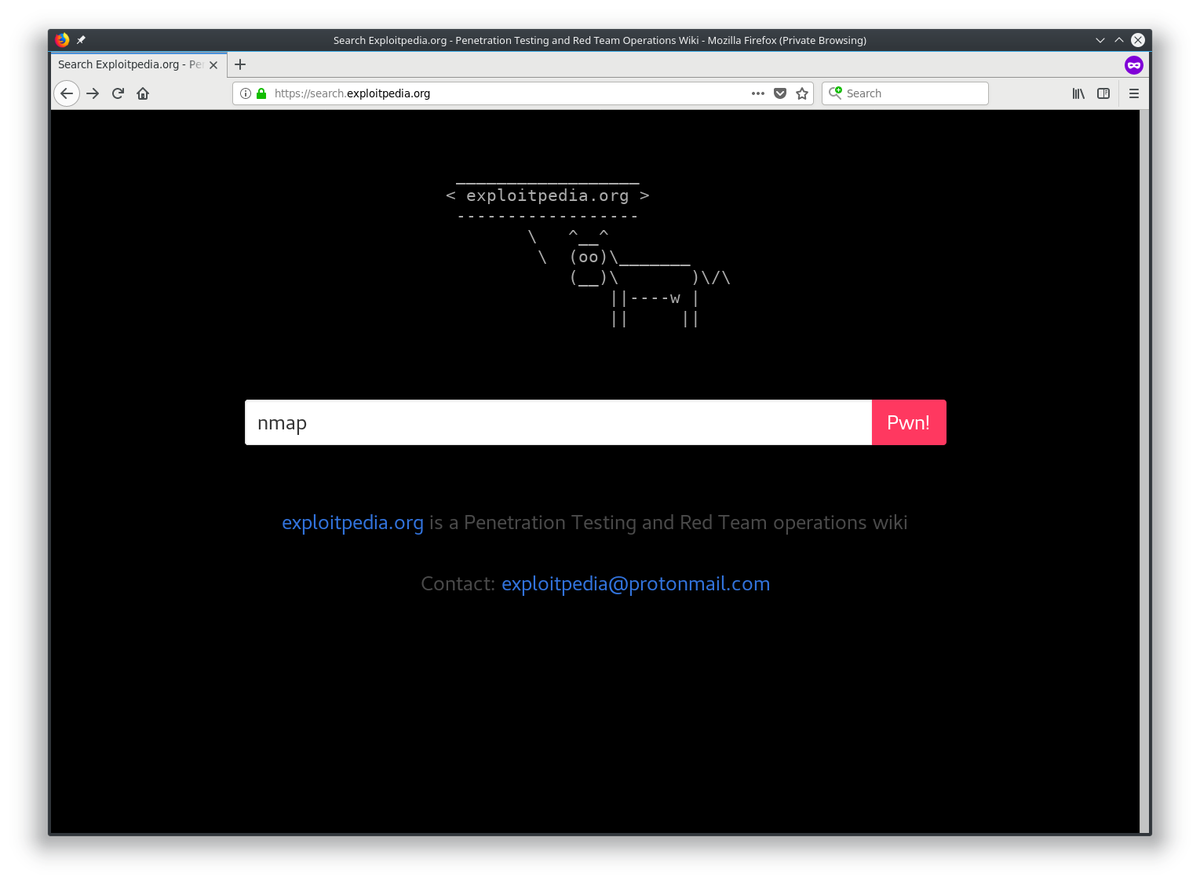
Task: Focus the nmap search input field
Action: [x=558, y=423]
